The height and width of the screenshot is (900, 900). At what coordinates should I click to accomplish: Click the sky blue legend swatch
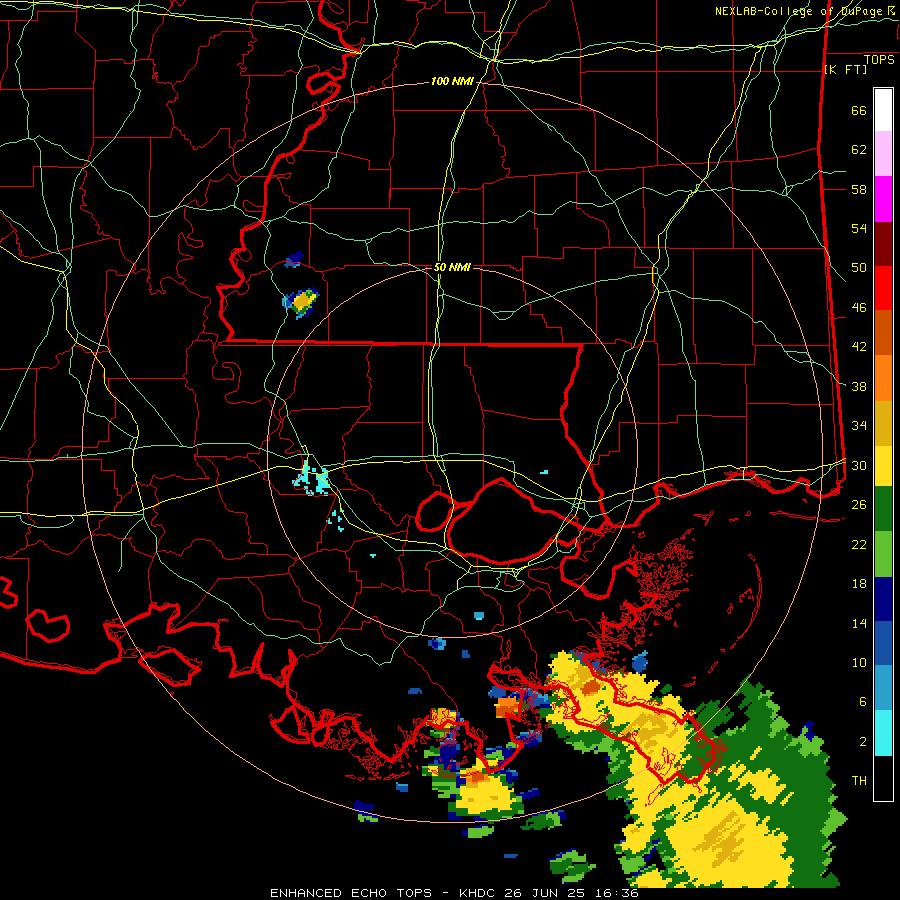coord(883,688)
